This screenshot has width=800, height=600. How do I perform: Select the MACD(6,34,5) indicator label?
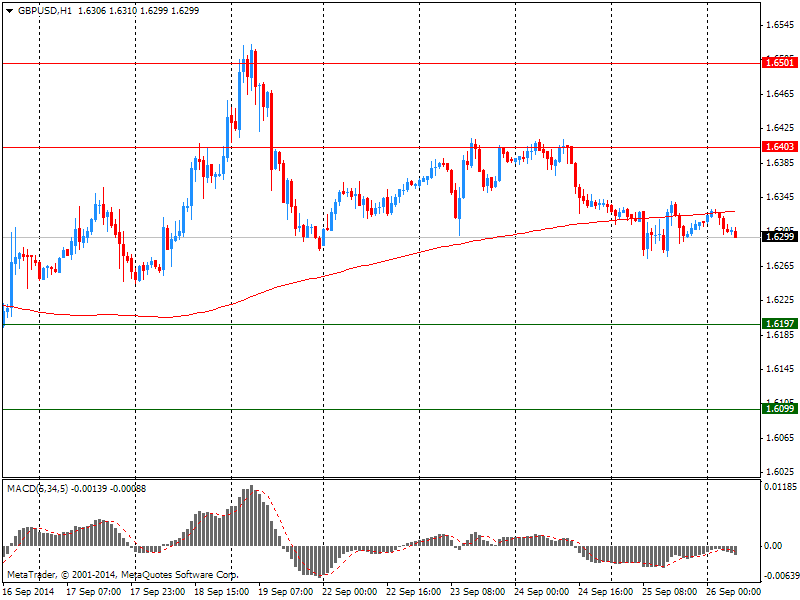(x=37, y=489)
